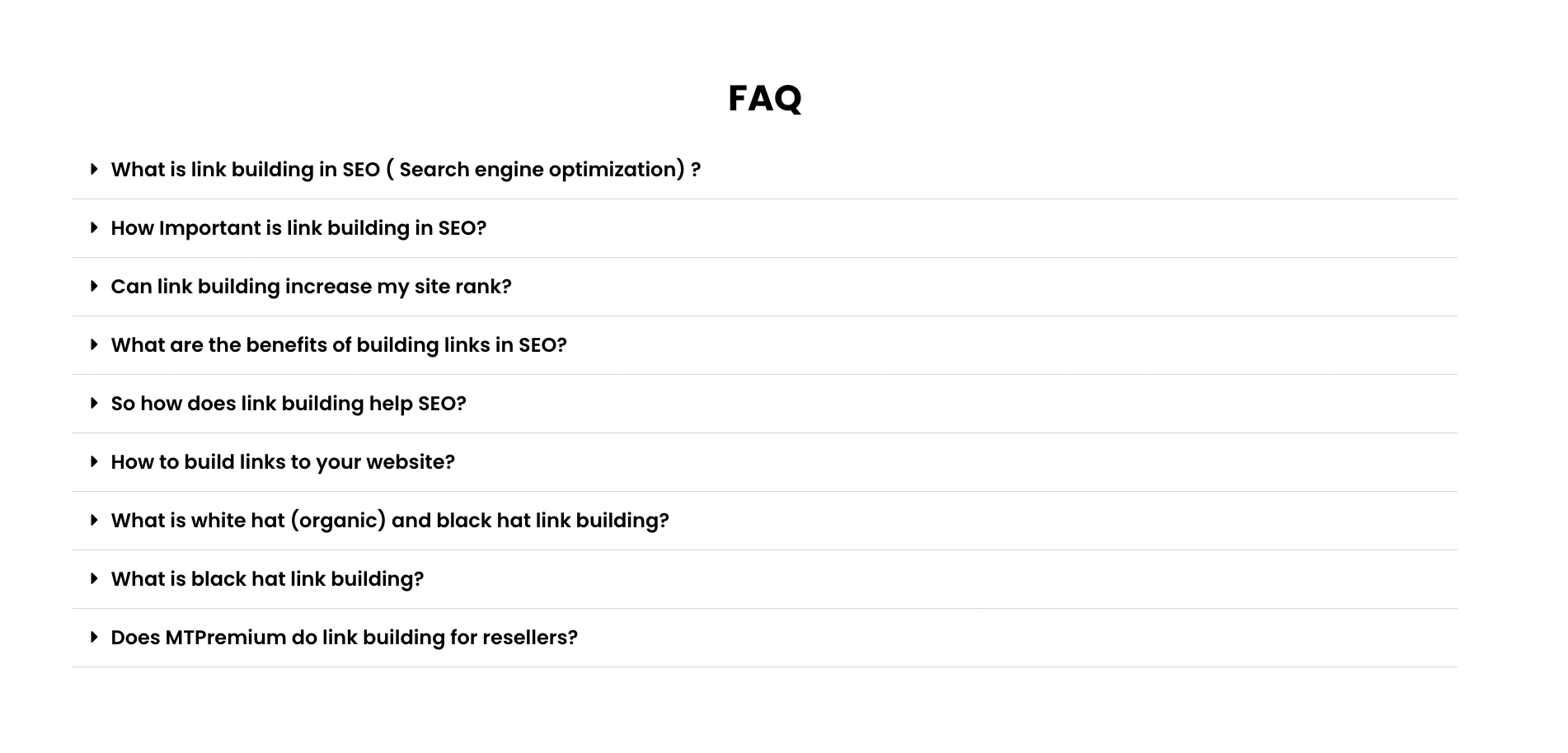Click arrow icon next to 'How Important is link building'
This screenshot has width=1568, height=753.
(94, 227)
